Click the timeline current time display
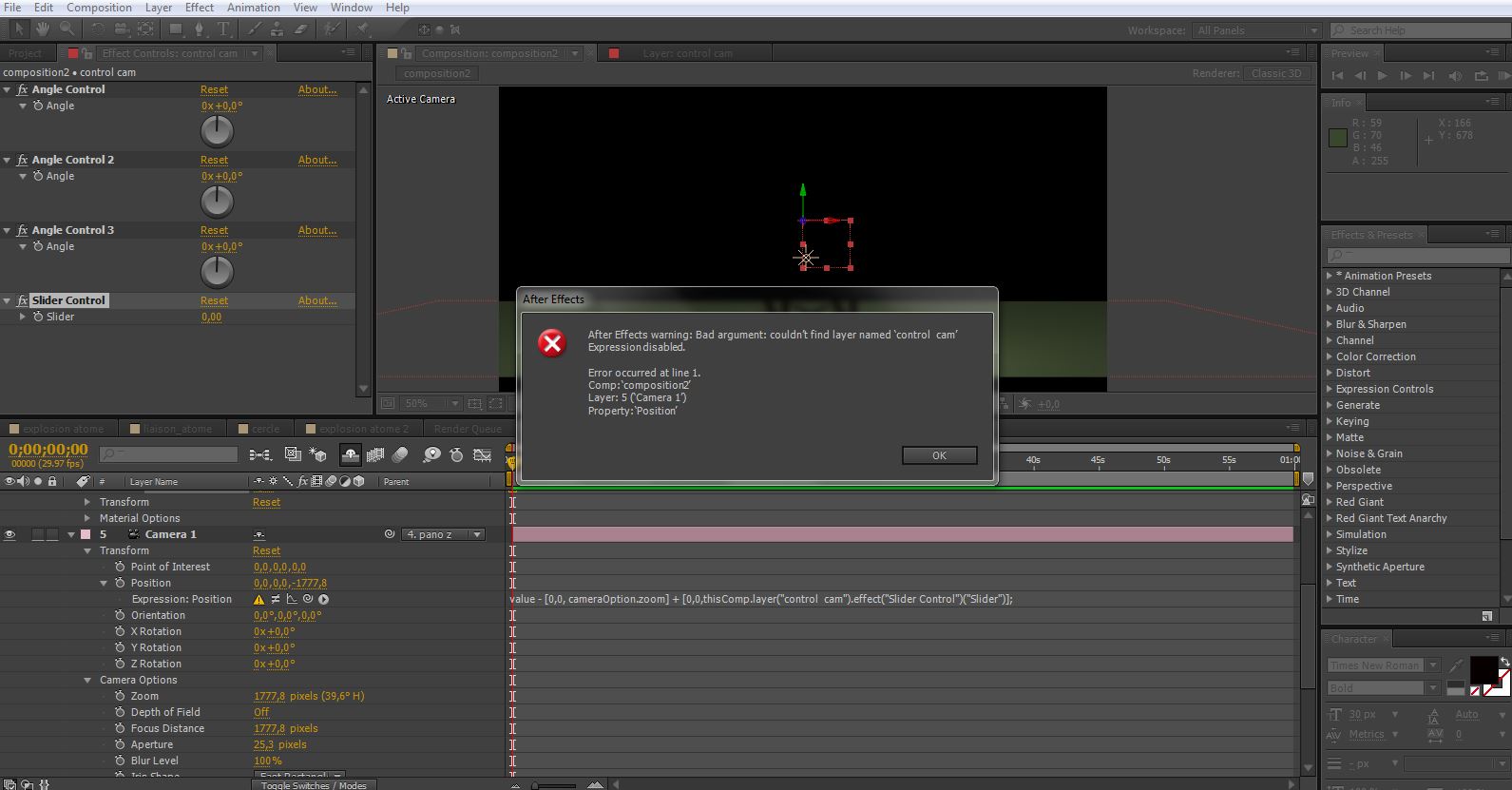The height and width of the screenshot is (790, 1512). pyautogui.click(x=48, y=450)
